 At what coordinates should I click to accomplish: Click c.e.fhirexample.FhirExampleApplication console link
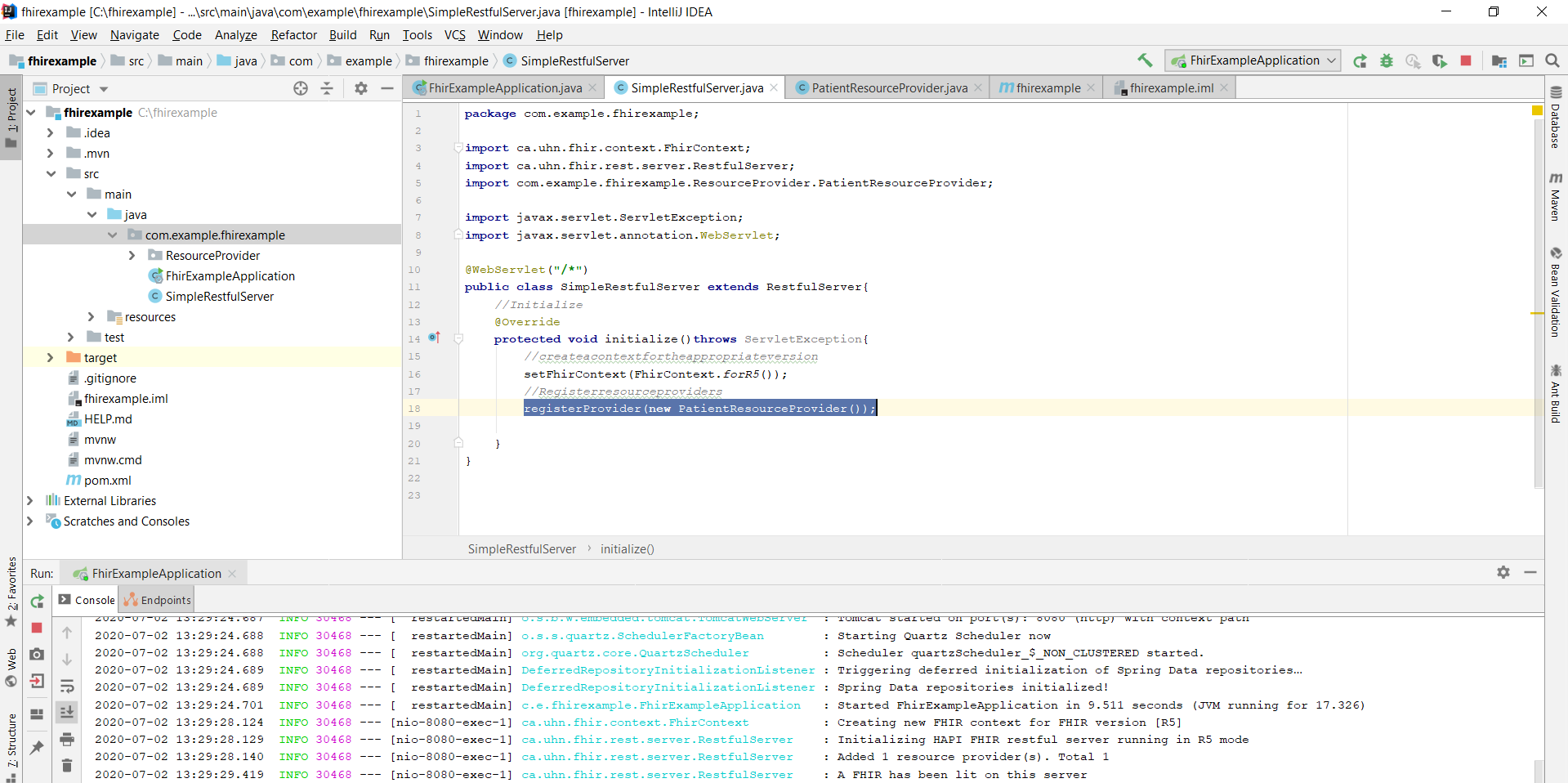pyautogui.click(x=661, y=705)
